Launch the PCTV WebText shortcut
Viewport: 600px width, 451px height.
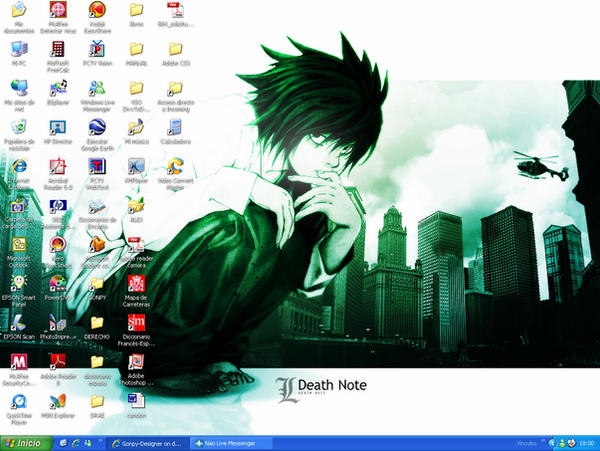click(98, 174)
